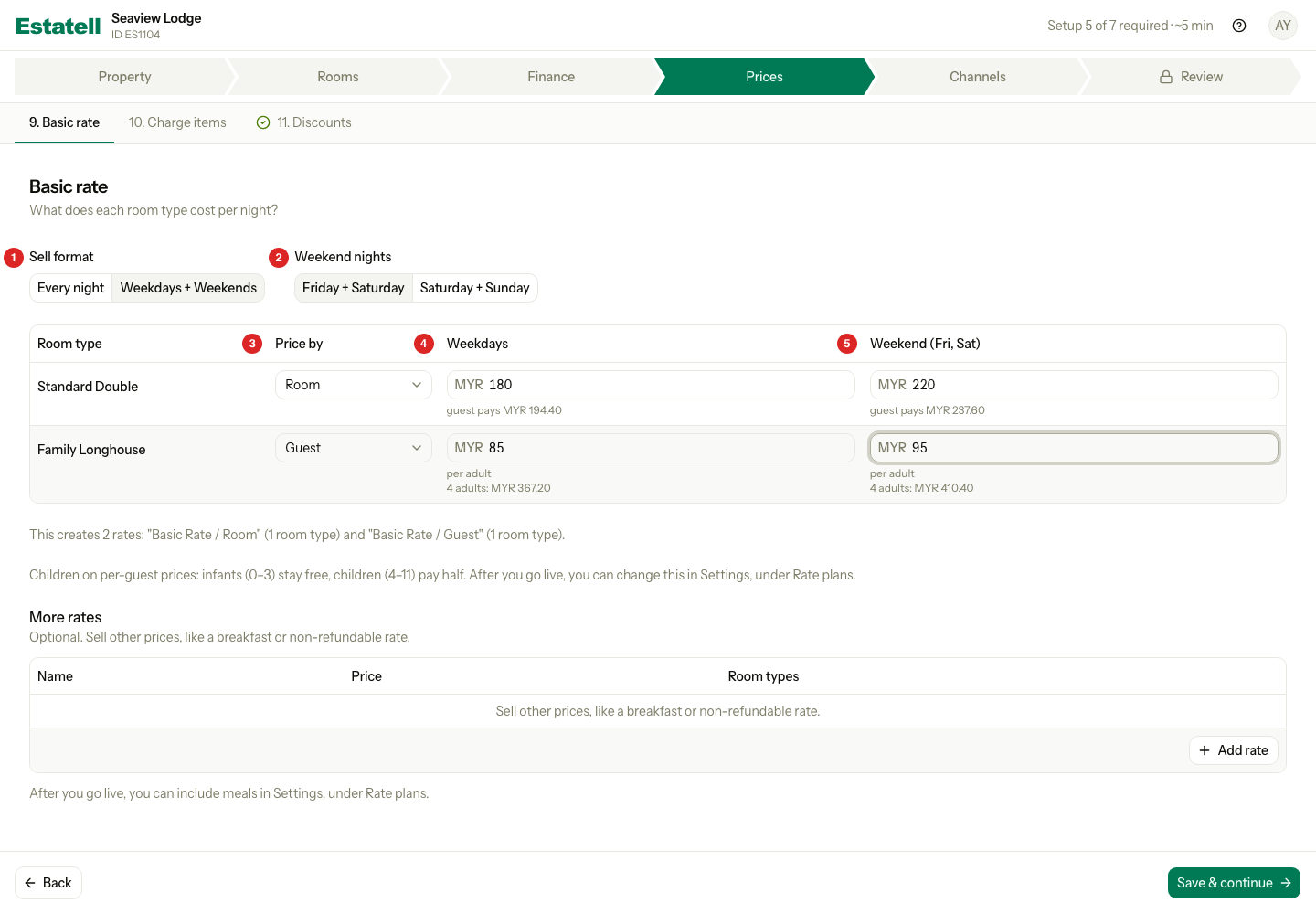Image resolution: width=1316 pixels, height=914 pixels.
Task: Select Friday + Saturday weekend nights
Action: pyautogui.click(x=354, y=288)
